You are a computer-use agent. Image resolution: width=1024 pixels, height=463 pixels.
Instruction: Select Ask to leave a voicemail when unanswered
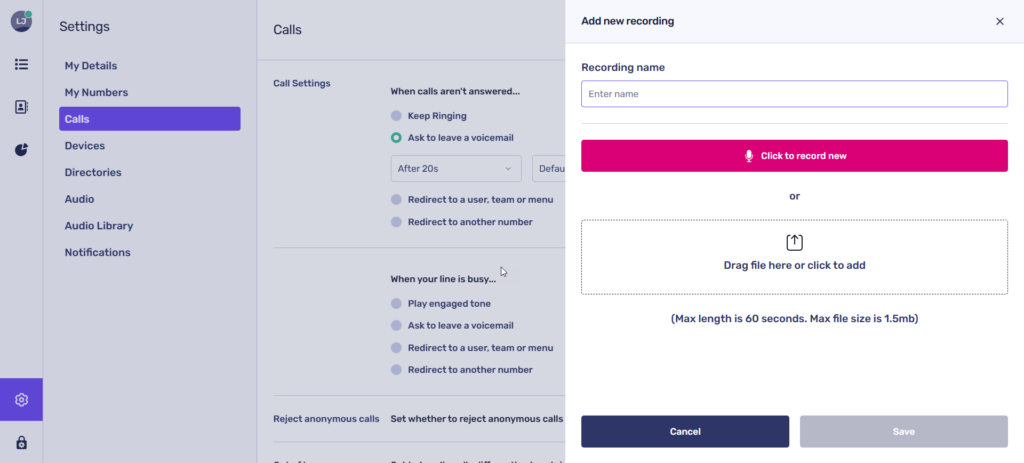[397, 137]
